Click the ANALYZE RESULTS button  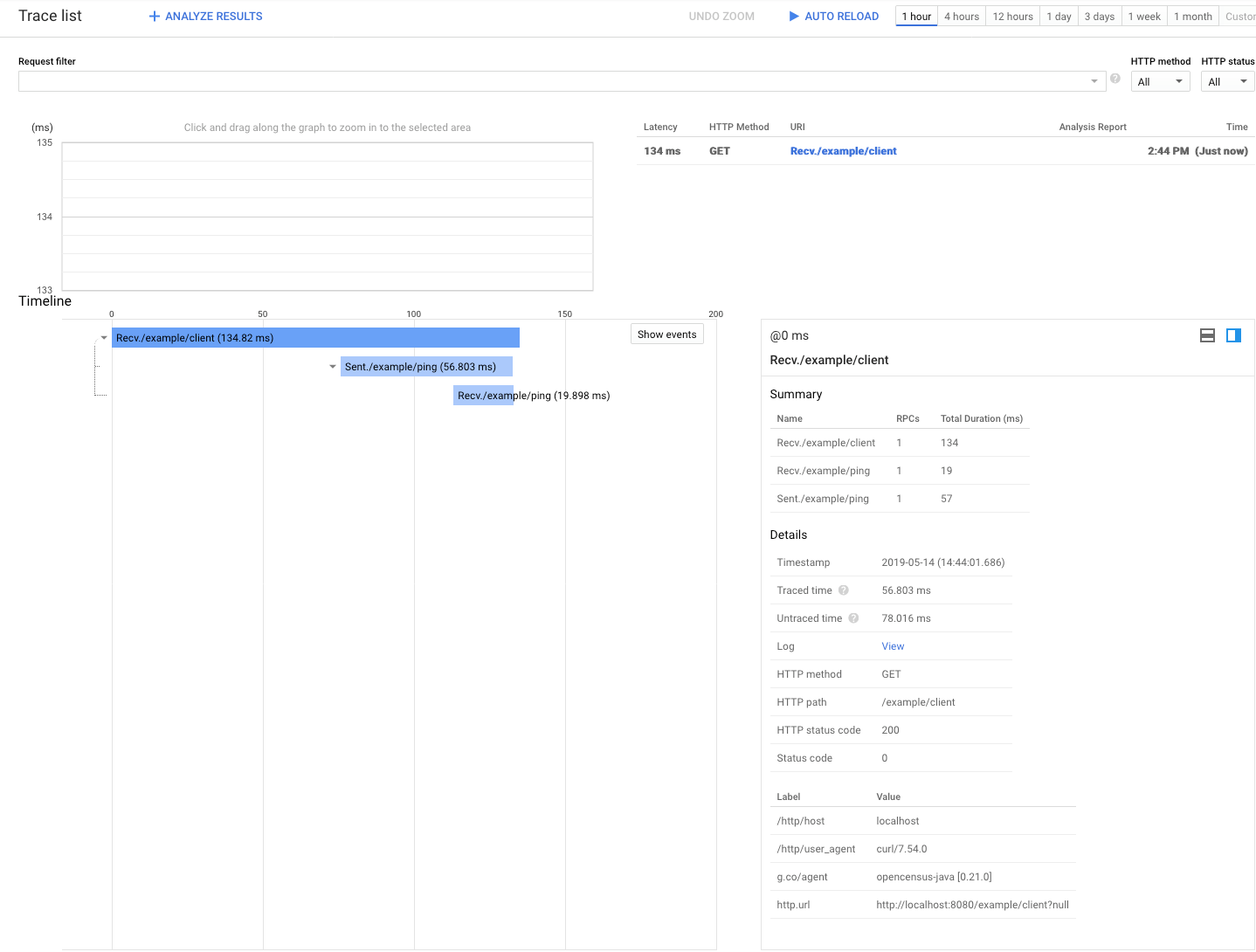206,17
